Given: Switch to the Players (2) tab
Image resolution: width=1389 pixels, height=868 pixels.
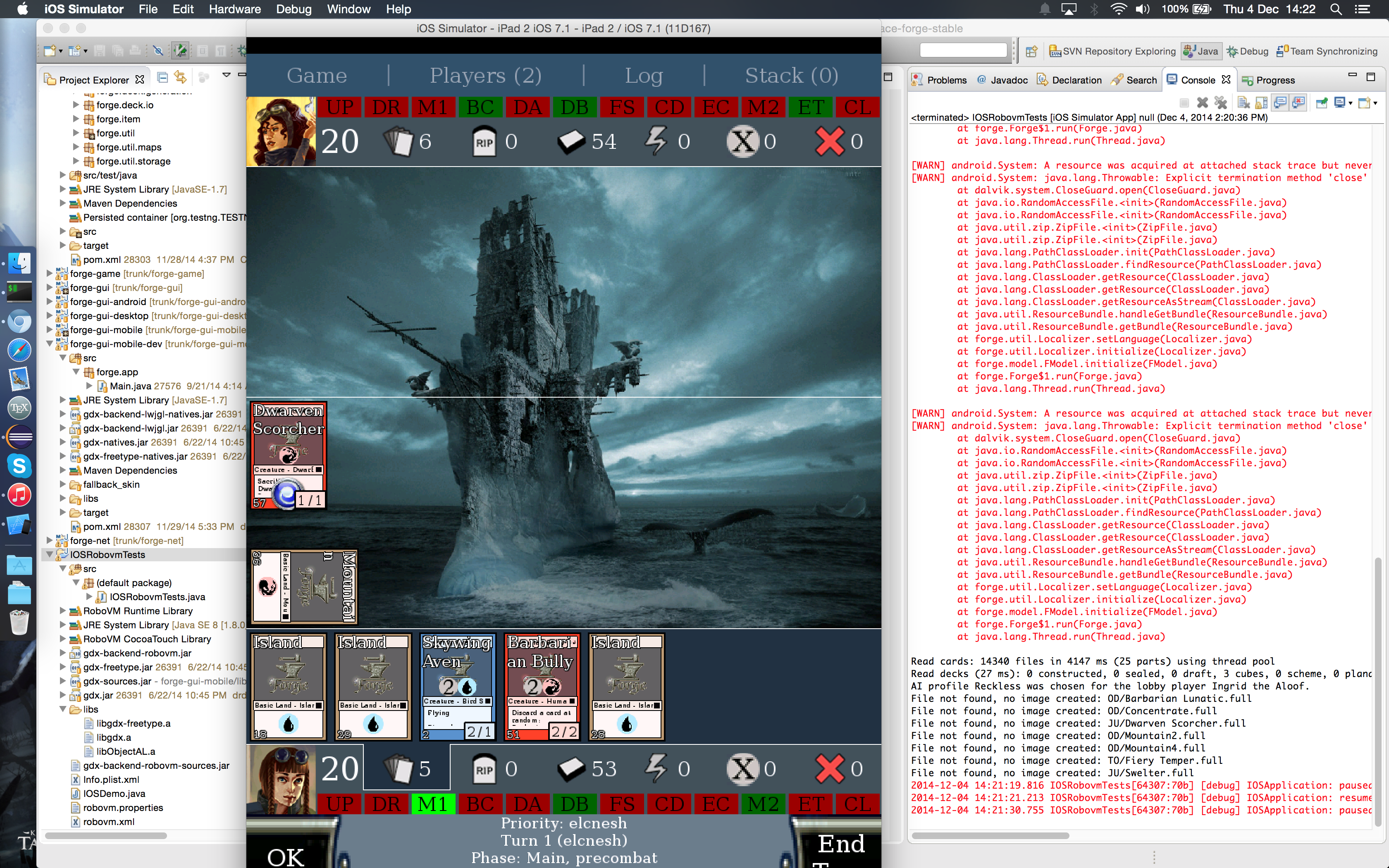Looking at the screenshot, I should [486, 76].
